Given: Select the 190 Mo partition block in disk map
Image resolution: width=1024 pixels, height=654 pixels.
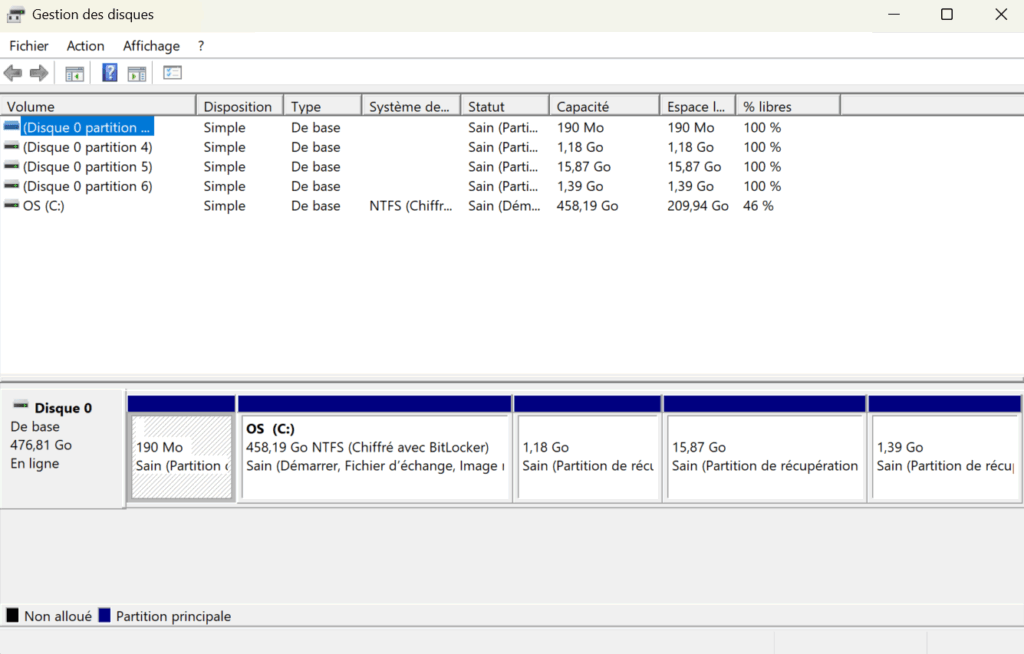Looking at the screenshot, I should click(182, 450).
